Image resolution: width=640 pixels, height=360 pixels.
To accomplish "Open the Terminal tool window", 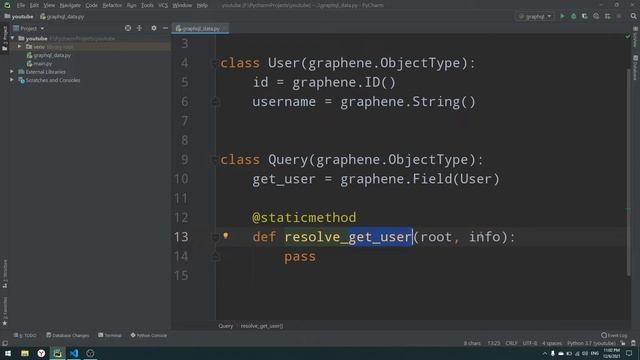I will pyautogui.click(x=110, y=335).
